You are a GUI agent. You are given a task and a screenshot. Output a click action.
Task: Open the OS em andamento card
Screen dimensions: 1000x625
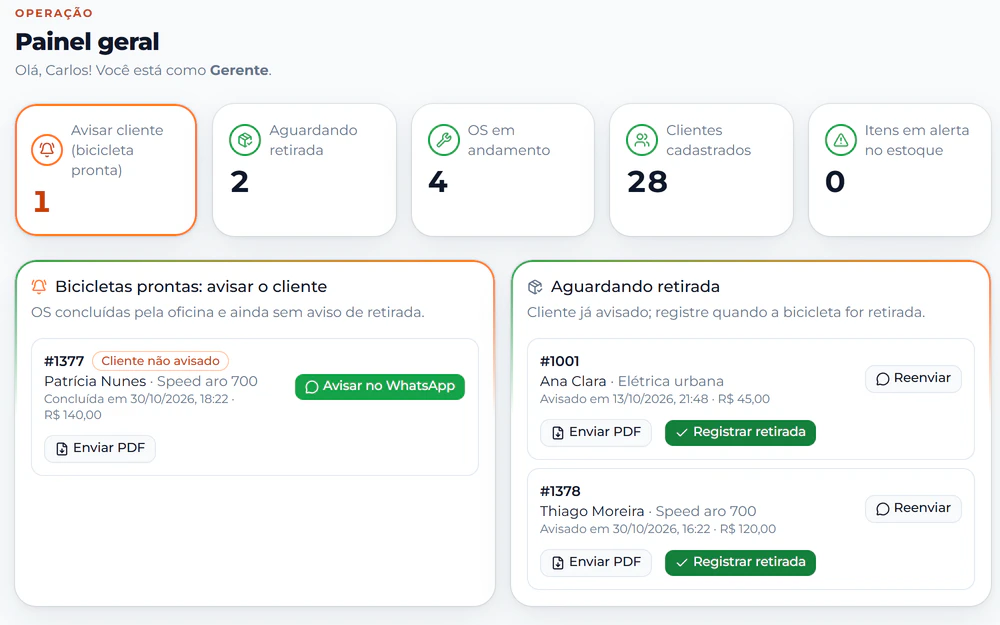point(503,170)
